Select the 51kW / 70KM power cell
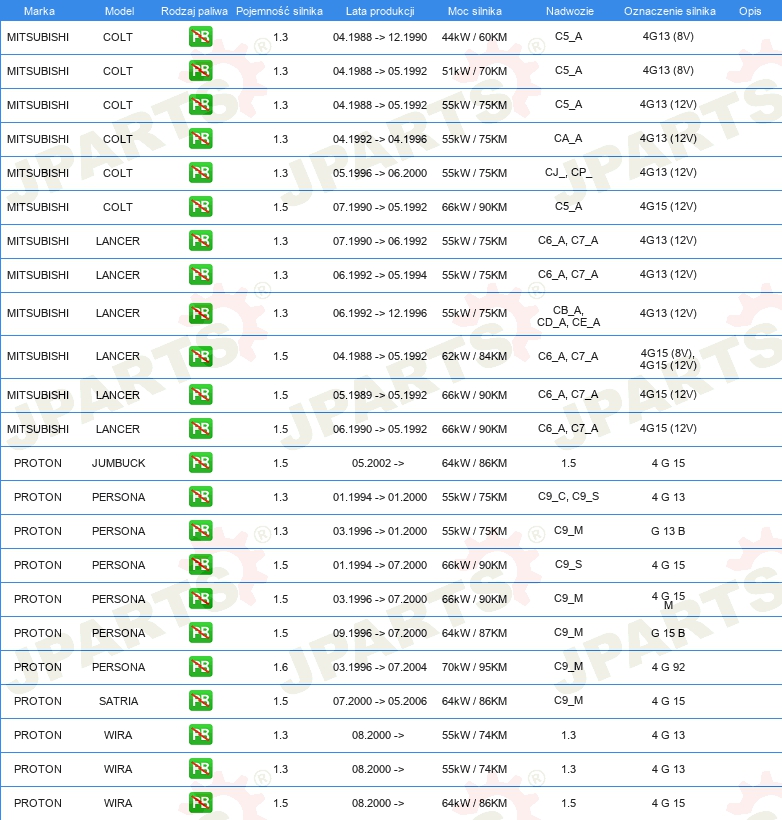782x820 pixels. [474, 71]
